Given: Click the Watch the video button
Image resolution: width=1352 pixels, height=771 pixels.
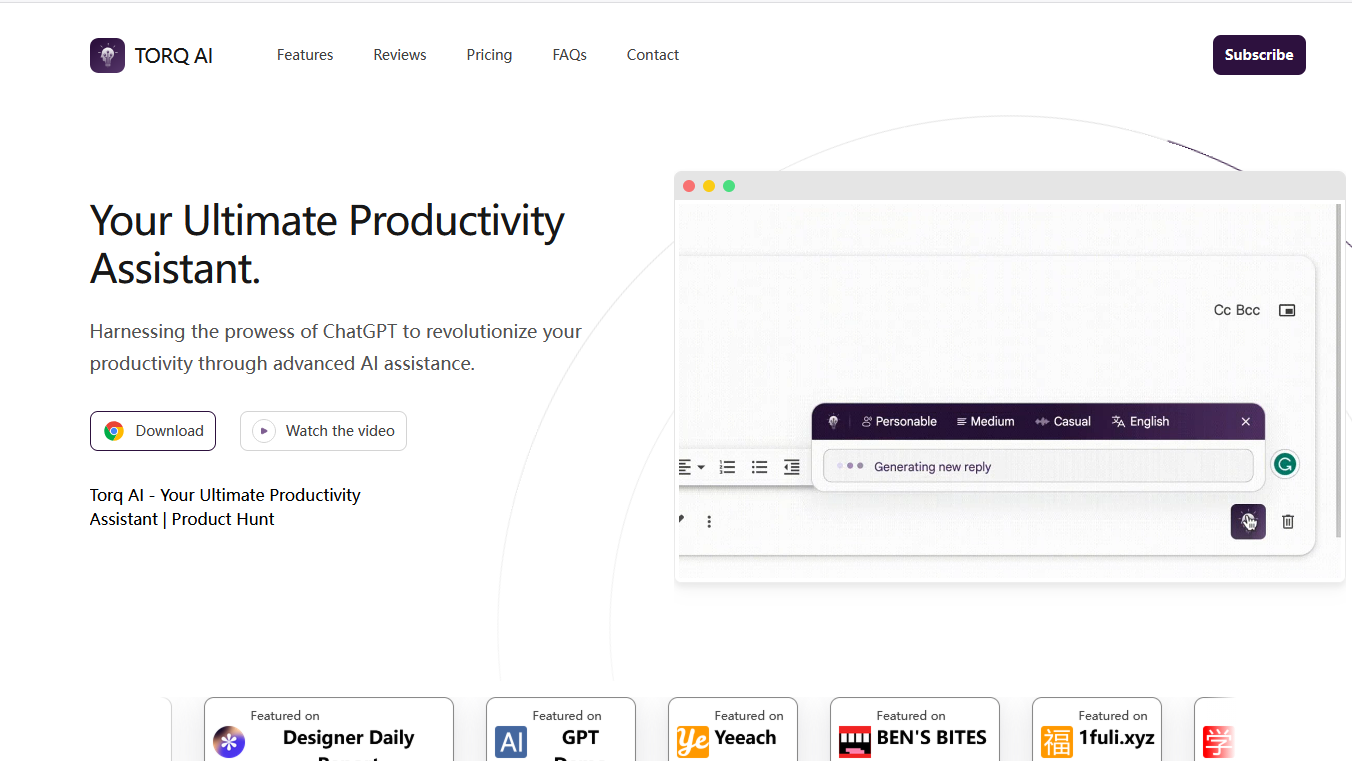Looking at the screenshot, I should [x=323, y=431].
